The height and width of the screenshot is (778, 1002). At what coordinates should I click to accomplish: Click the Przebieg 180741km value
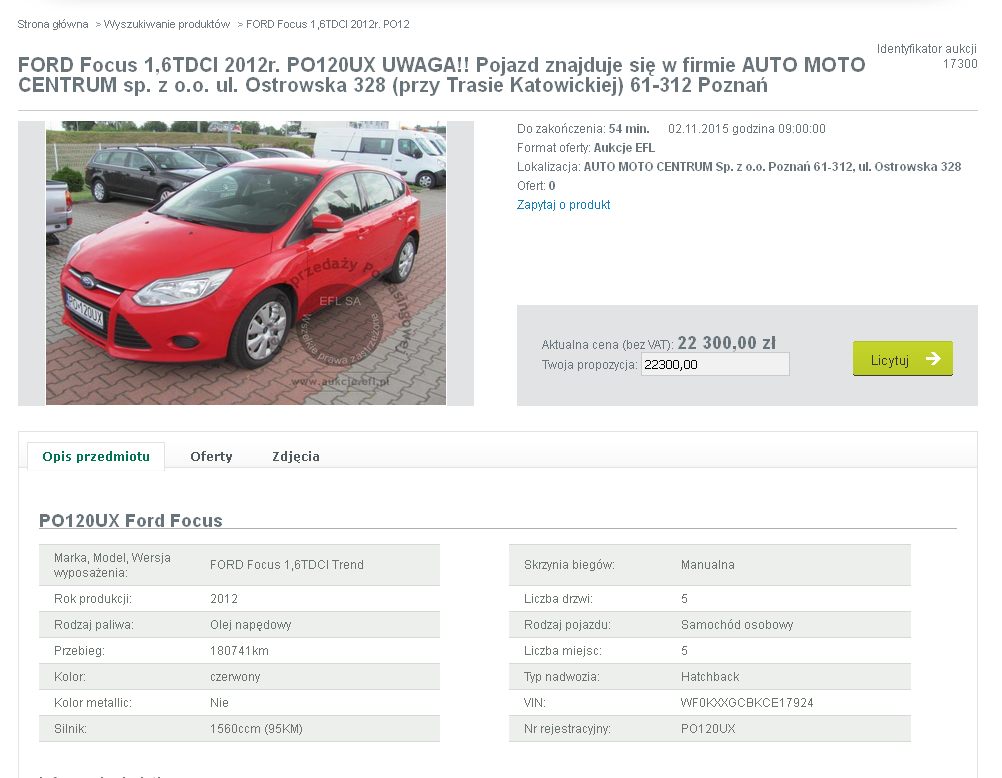[239, 651]
